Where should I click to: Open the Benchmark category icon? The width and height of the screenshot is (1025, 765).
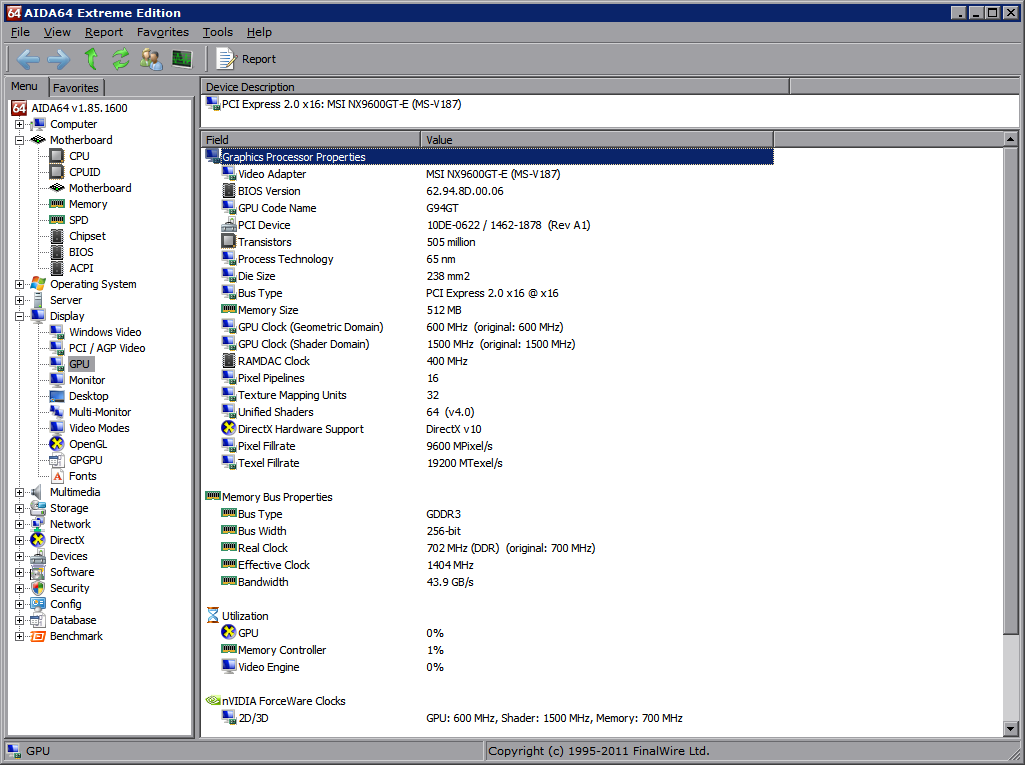pos(38,636)
